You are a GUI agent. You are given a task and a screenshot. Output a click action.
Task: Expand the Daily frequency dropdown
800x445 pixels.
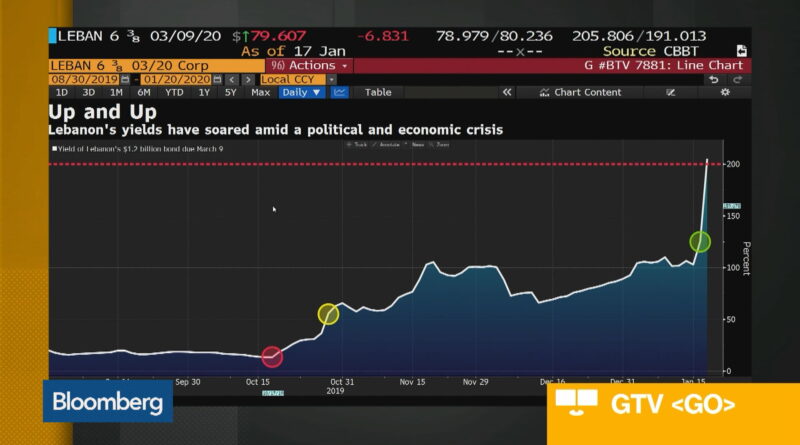pos(302,92)
